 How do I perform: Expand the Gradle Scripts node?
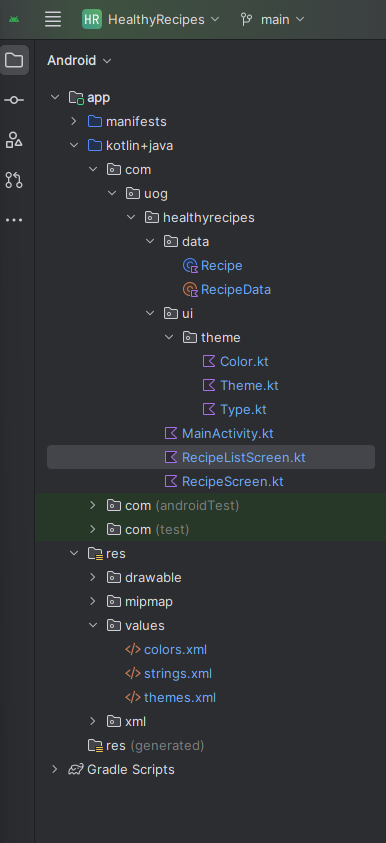click(54, 769)
